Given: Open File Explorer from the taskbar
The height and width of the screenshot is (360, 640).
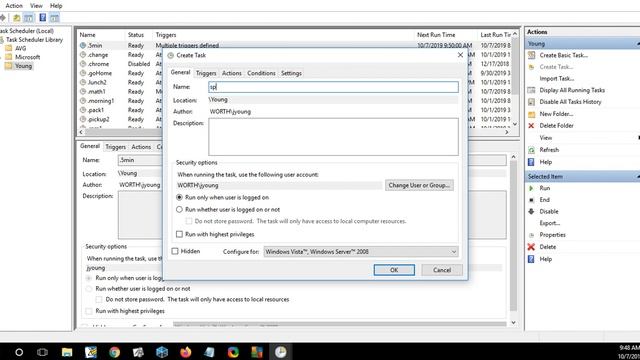Looking at the screenshot, I should [67, 352].
